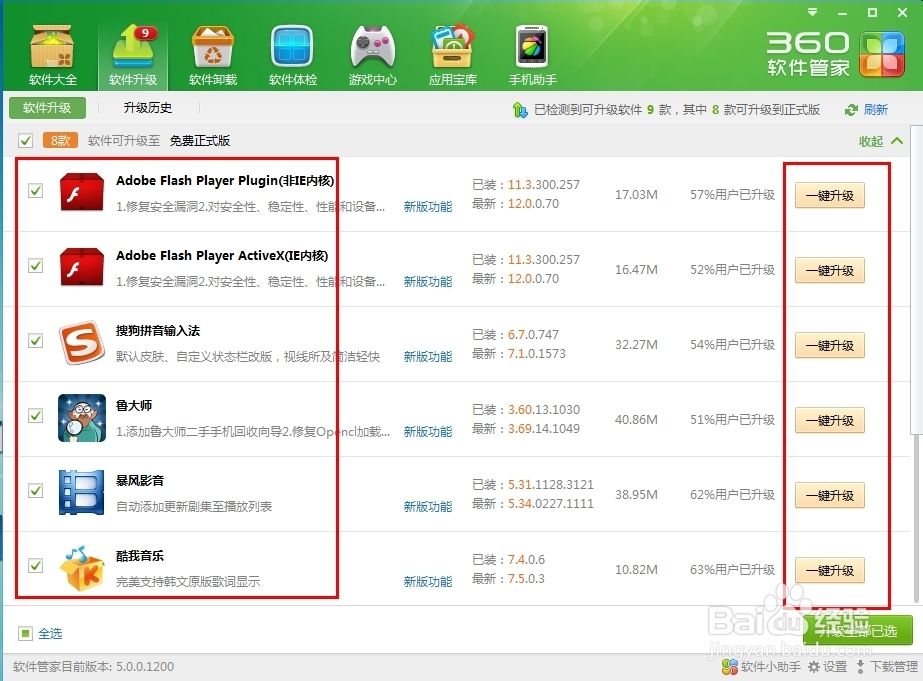Click 一键升级 for 酷我音乐
Viewport: 923px width, 681px height.
tap(829, 570)
